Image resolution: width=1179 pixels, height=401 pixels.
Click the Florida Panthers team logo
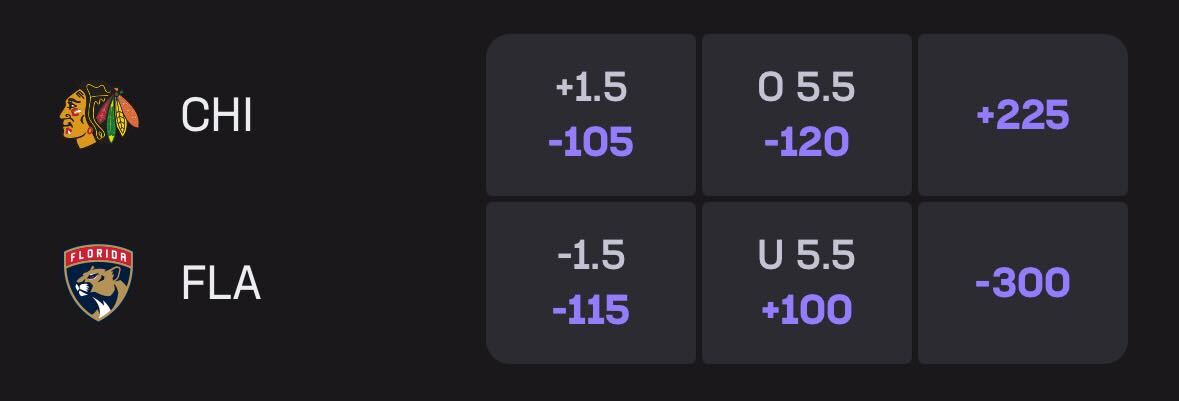click(x=99, y=283)
